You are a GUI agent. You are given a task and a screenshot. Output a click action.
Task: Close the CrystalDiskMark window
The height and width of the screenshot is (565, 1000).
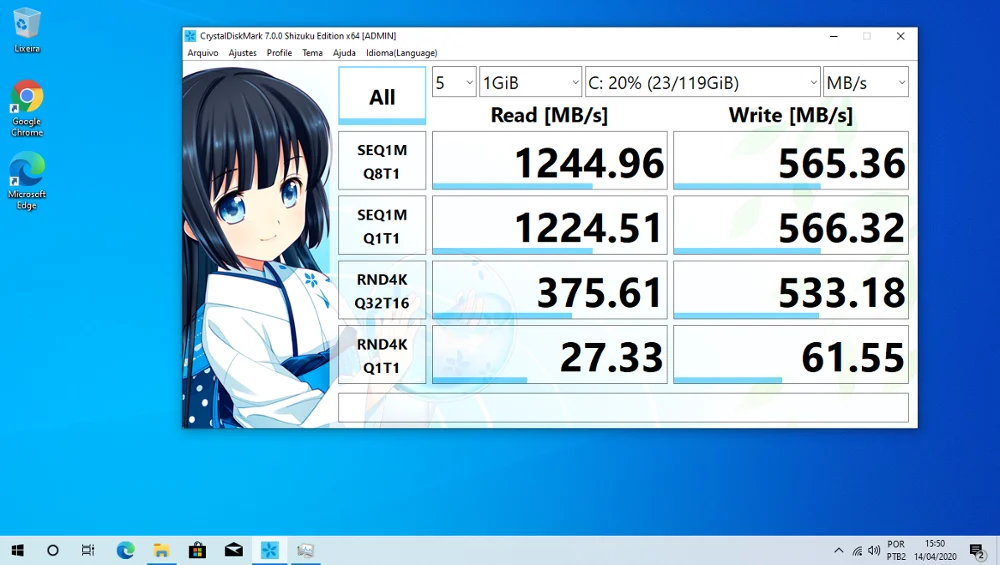[x=901, y=36]
